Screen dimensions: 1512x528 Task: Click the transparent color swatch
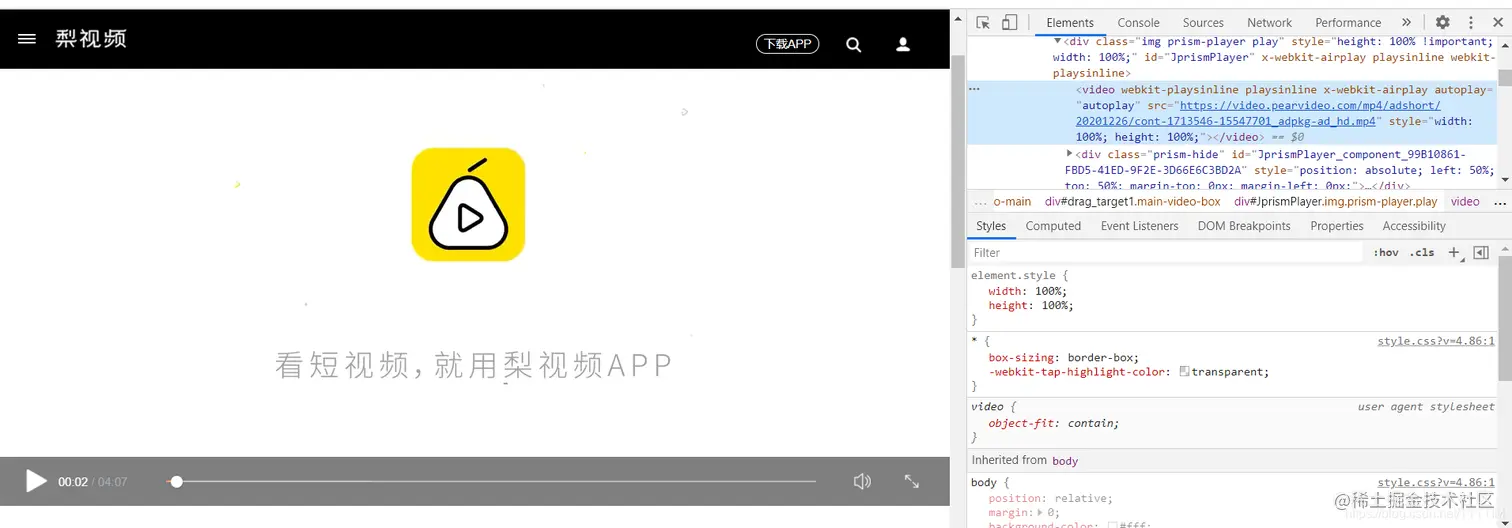click(x=1184, y=371)
